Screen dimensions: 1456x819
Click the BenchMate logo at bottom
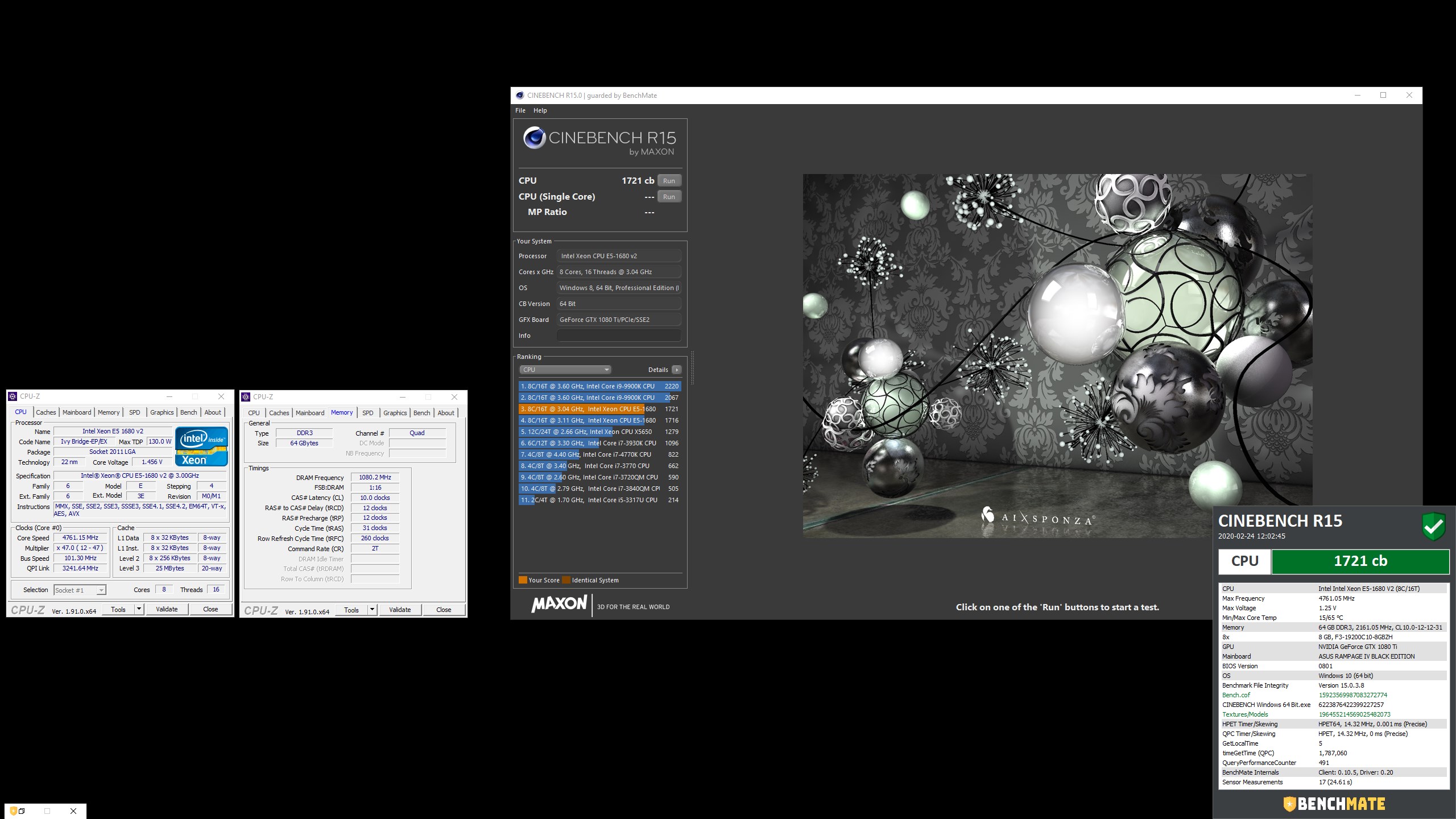1334,804
